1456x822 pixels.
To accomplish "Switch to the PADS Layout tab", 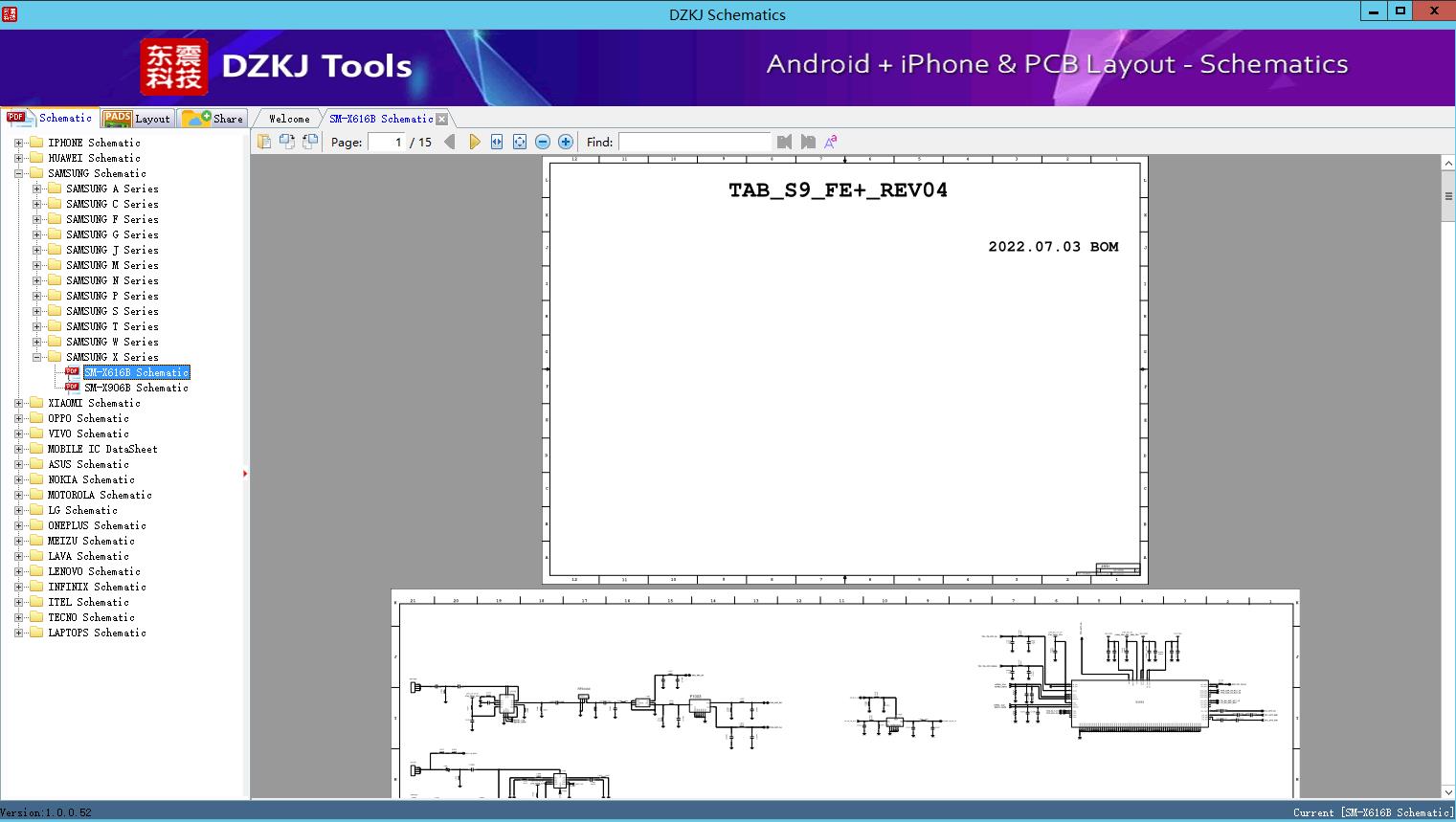I will 137,119.
